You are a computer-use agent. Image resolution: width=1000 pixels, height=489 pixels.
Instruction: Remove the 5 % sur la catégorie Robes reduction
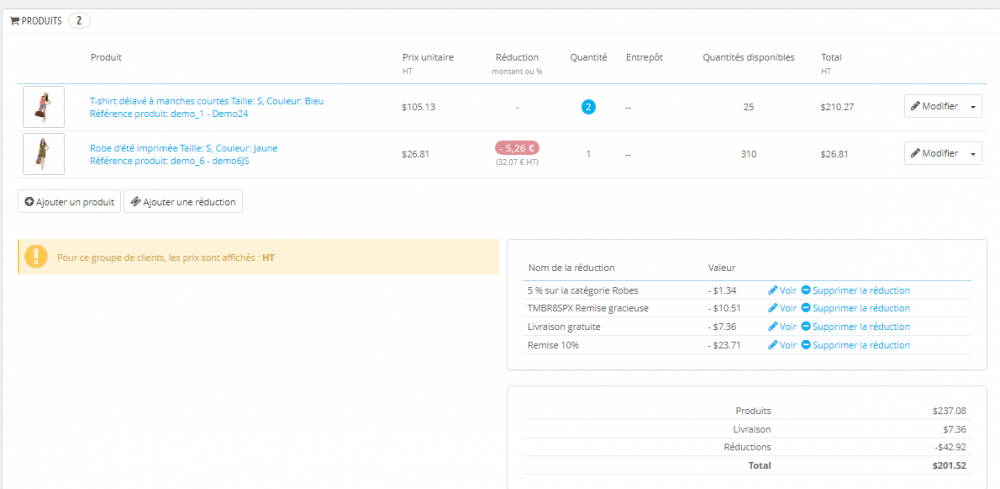[x=856, y=291]
